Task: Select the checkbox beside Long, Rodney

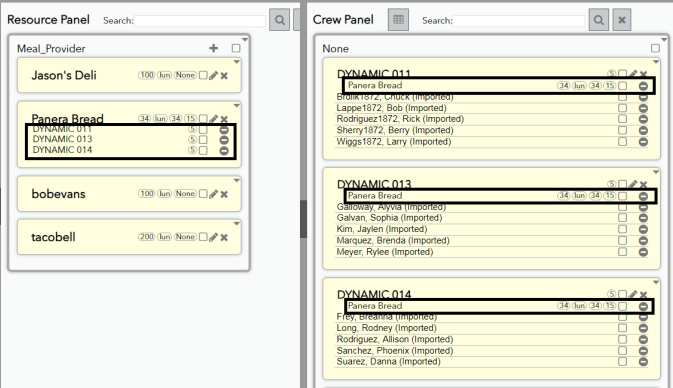Action: point(622,328)
